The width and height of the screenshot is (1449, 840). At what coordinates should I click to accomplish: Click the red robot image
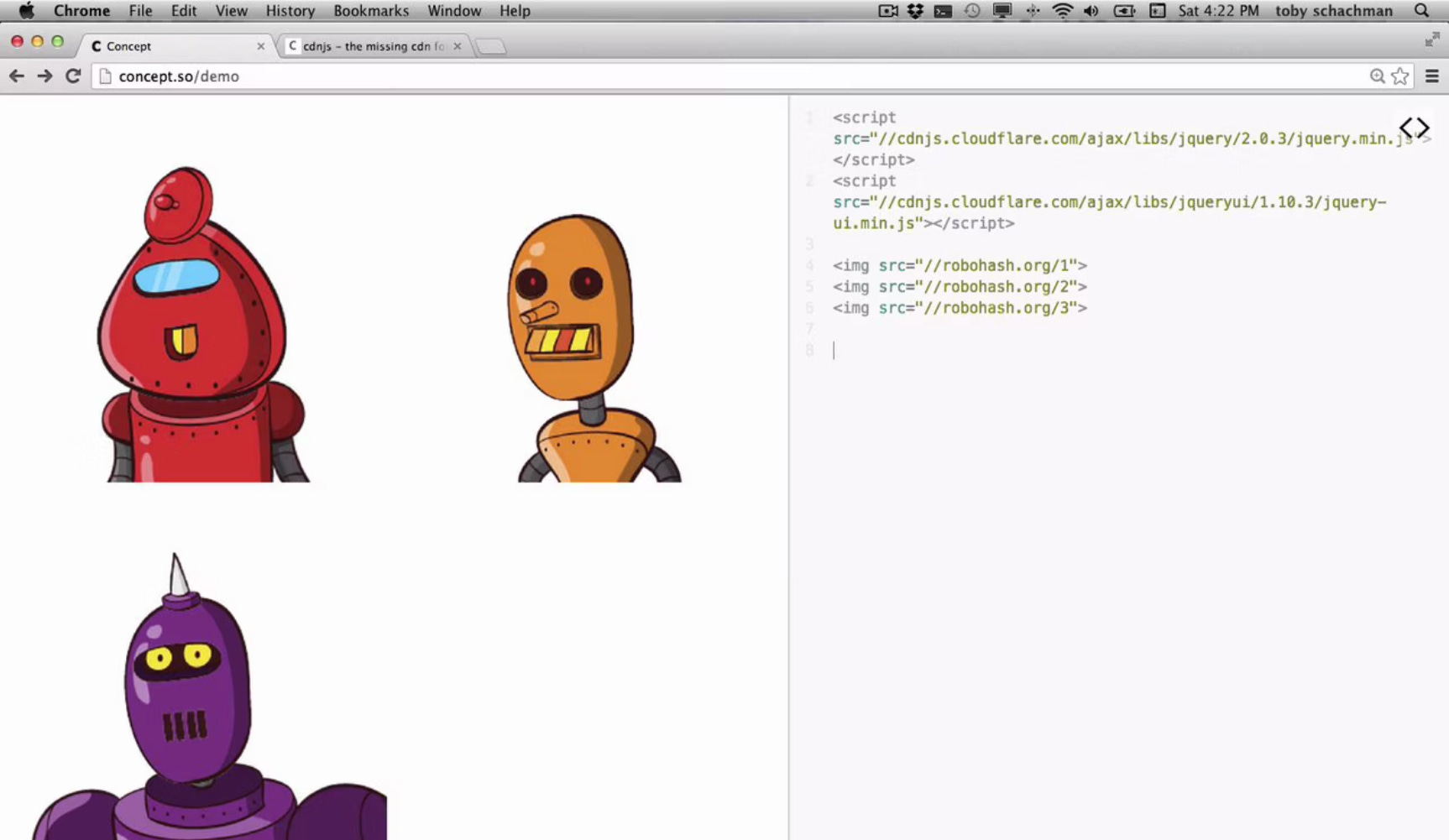201,324
